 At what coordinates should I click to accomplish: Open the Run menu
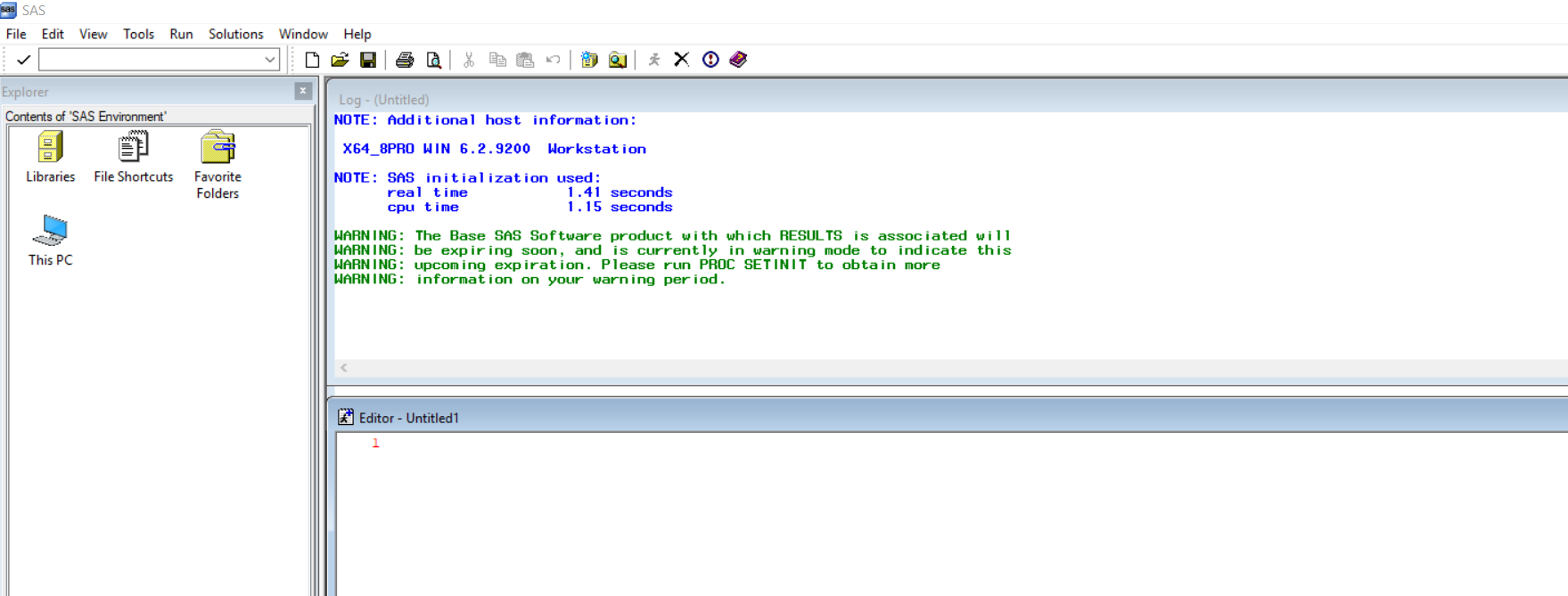click(x=181, y=34)
